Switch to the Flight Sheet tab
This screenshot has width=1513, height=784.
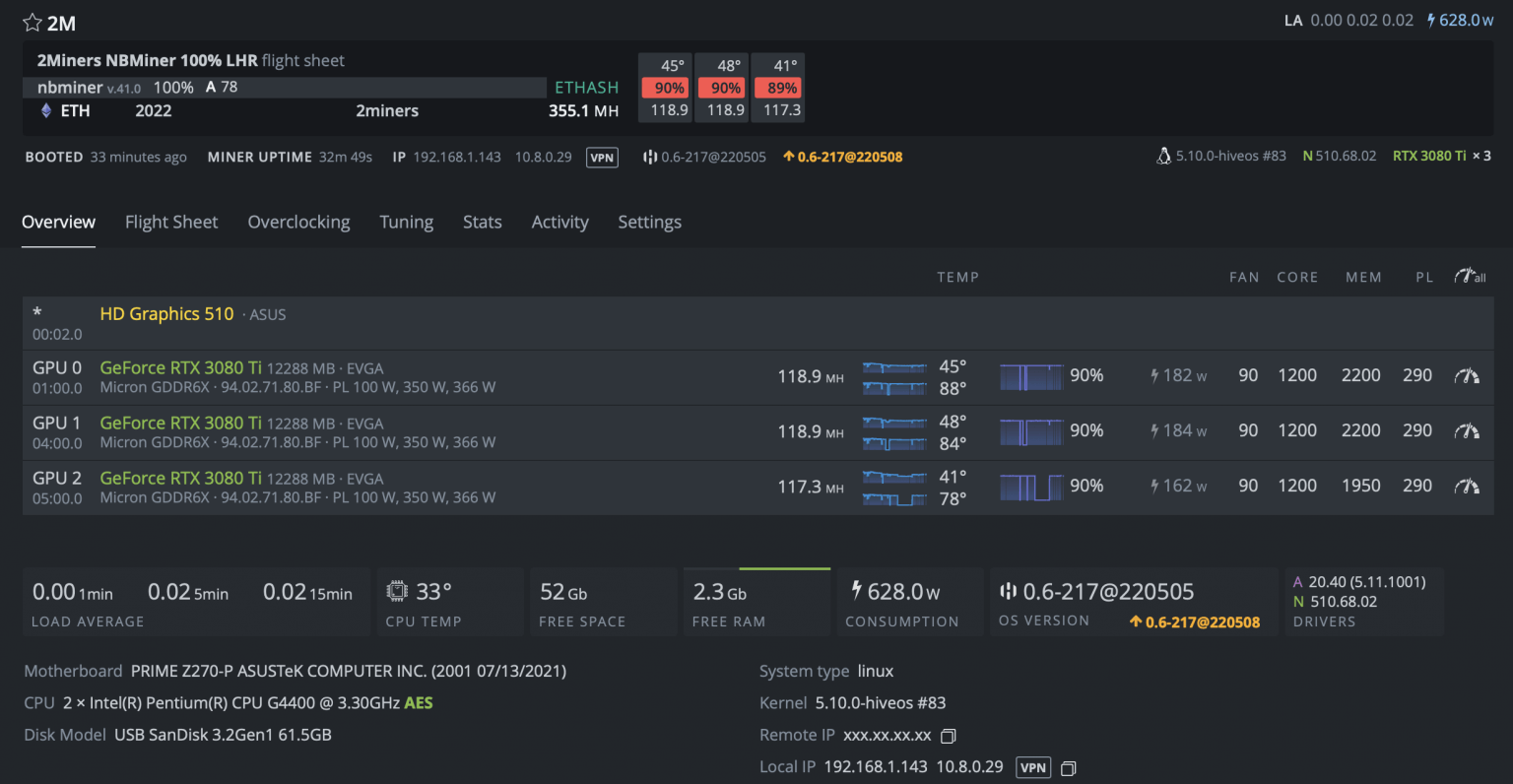tap(171, 222)
